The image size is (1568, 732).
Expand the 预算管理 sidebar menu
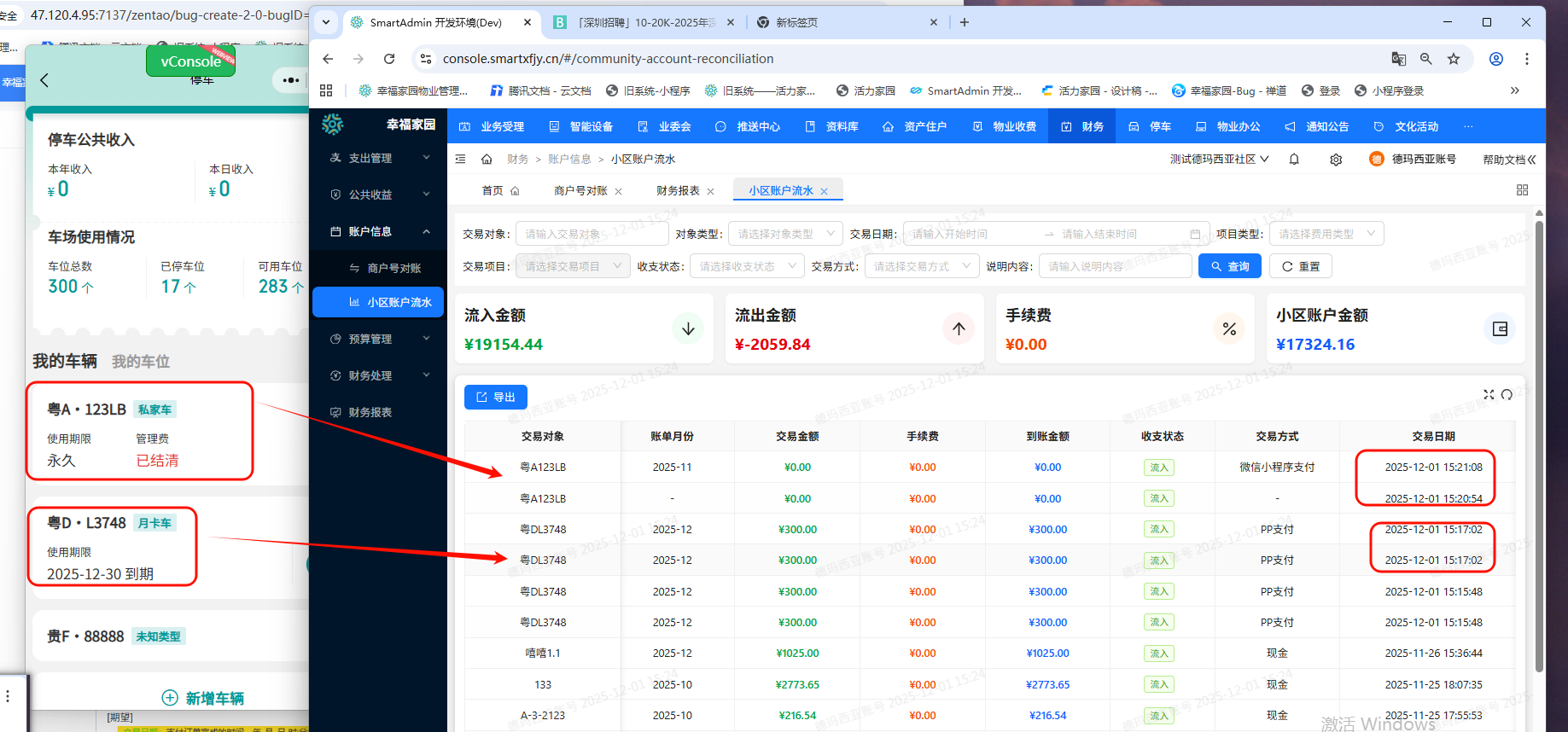(380, 339)
